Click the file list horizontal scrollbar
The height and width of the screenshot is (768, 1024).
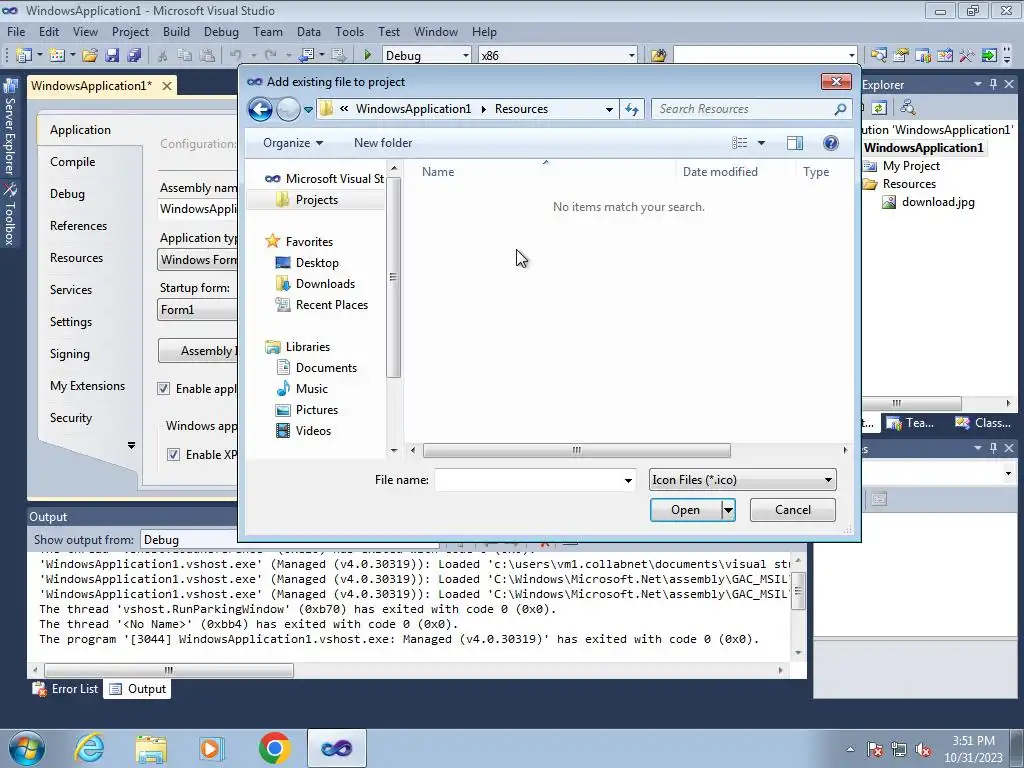[x=577, y=450]
